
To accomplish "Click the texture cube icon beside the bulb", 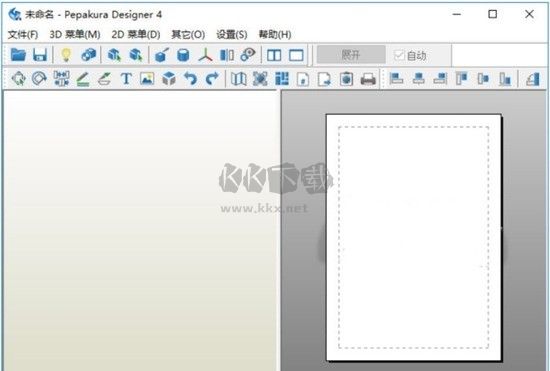I will (88, 55).
